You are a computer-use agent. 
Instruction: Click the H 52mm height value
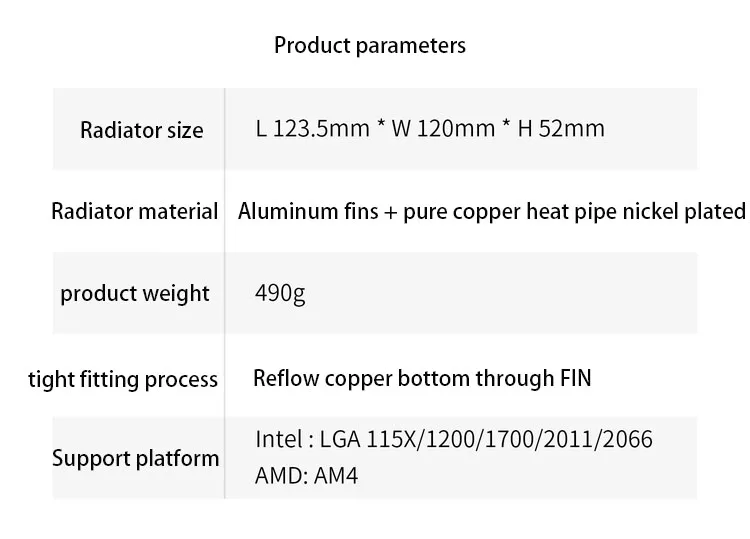tap(560, 129)
